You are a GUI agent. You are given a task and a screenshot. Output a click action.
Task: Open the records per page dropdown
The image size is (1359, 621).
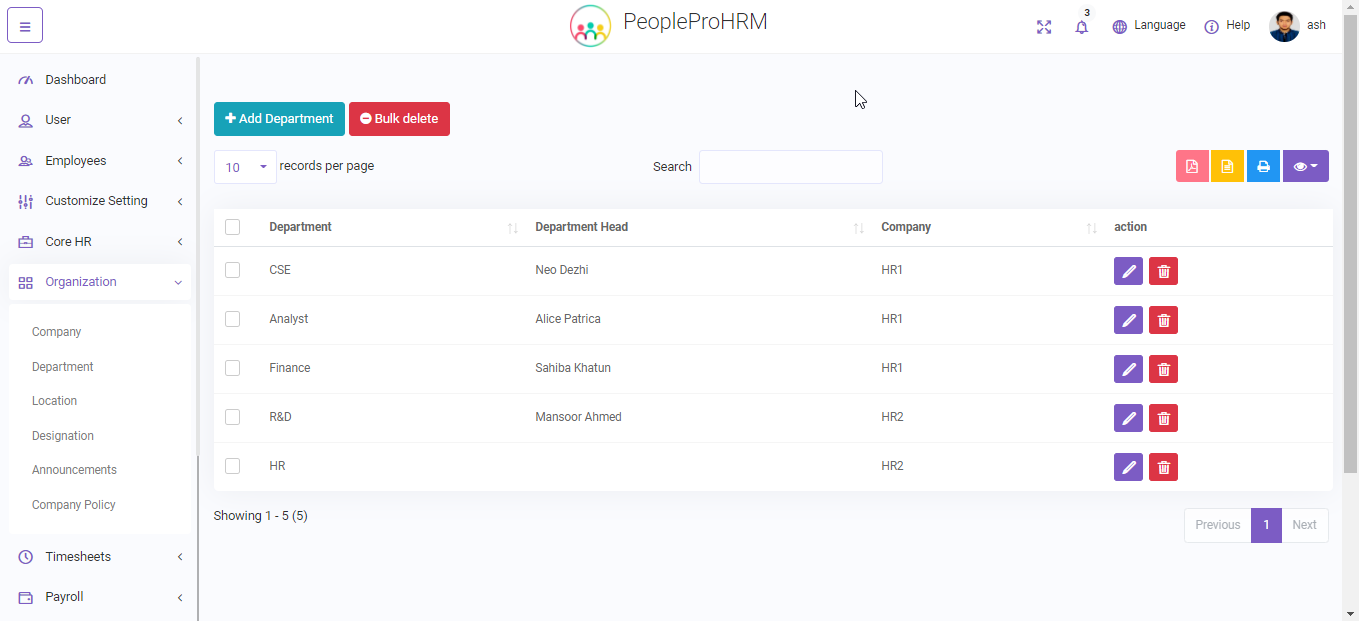coord(245,167)
